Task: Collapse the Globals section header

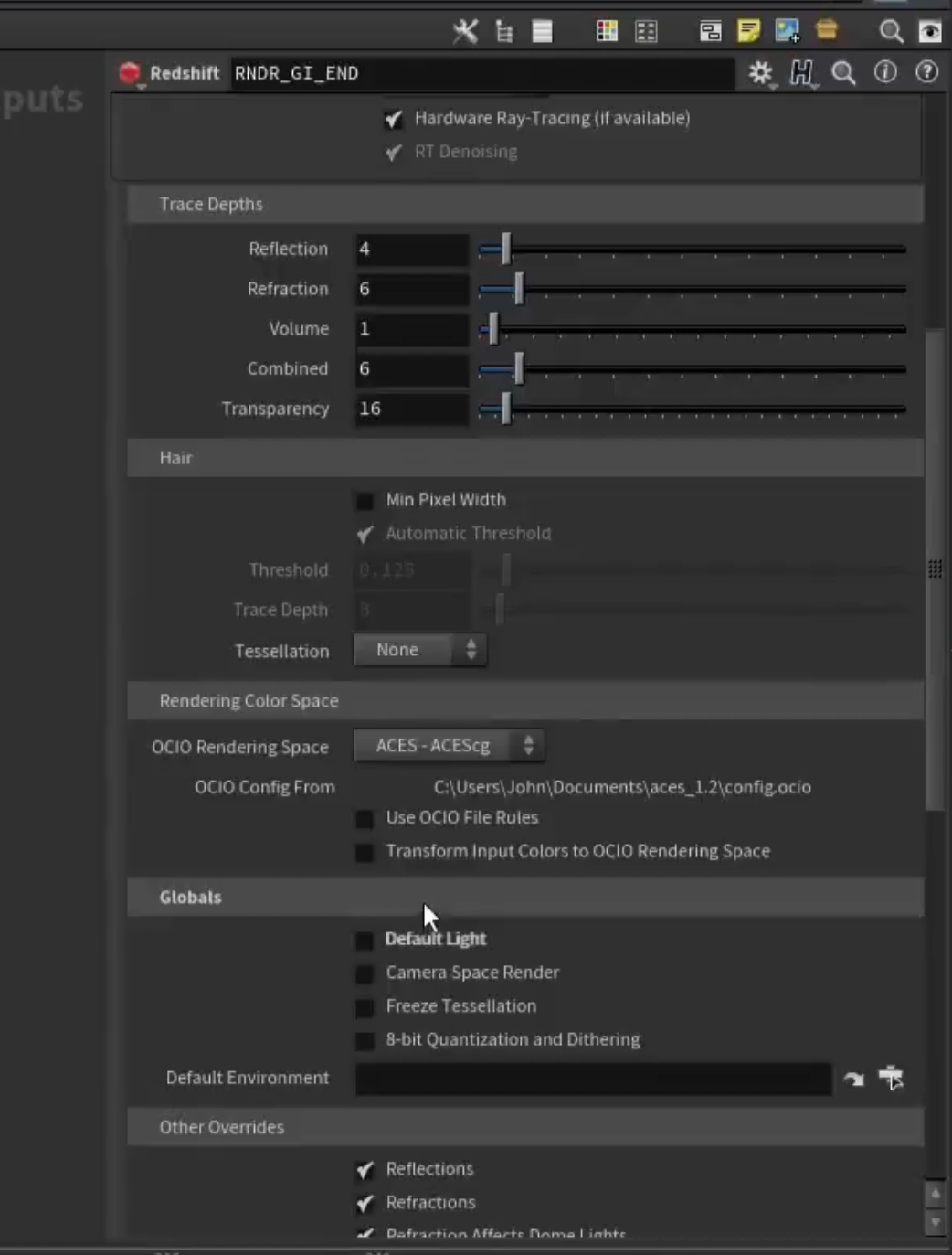Action: pos(525,897)
